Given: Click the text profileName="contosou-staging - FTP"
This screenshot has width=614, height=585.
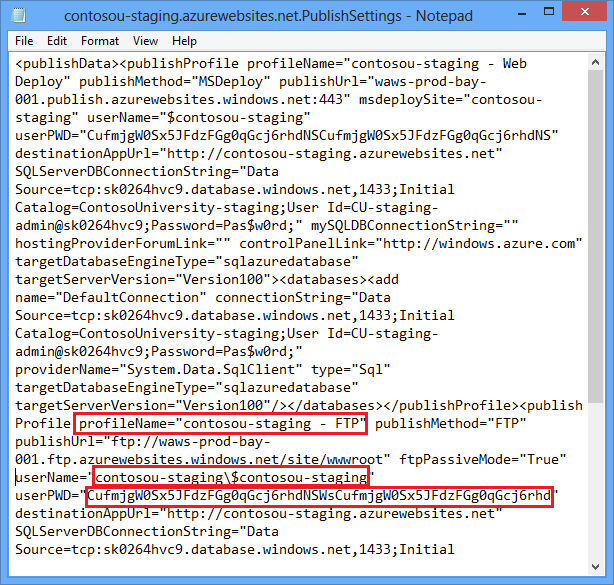Looking at the screenshot, I should 222,423.
